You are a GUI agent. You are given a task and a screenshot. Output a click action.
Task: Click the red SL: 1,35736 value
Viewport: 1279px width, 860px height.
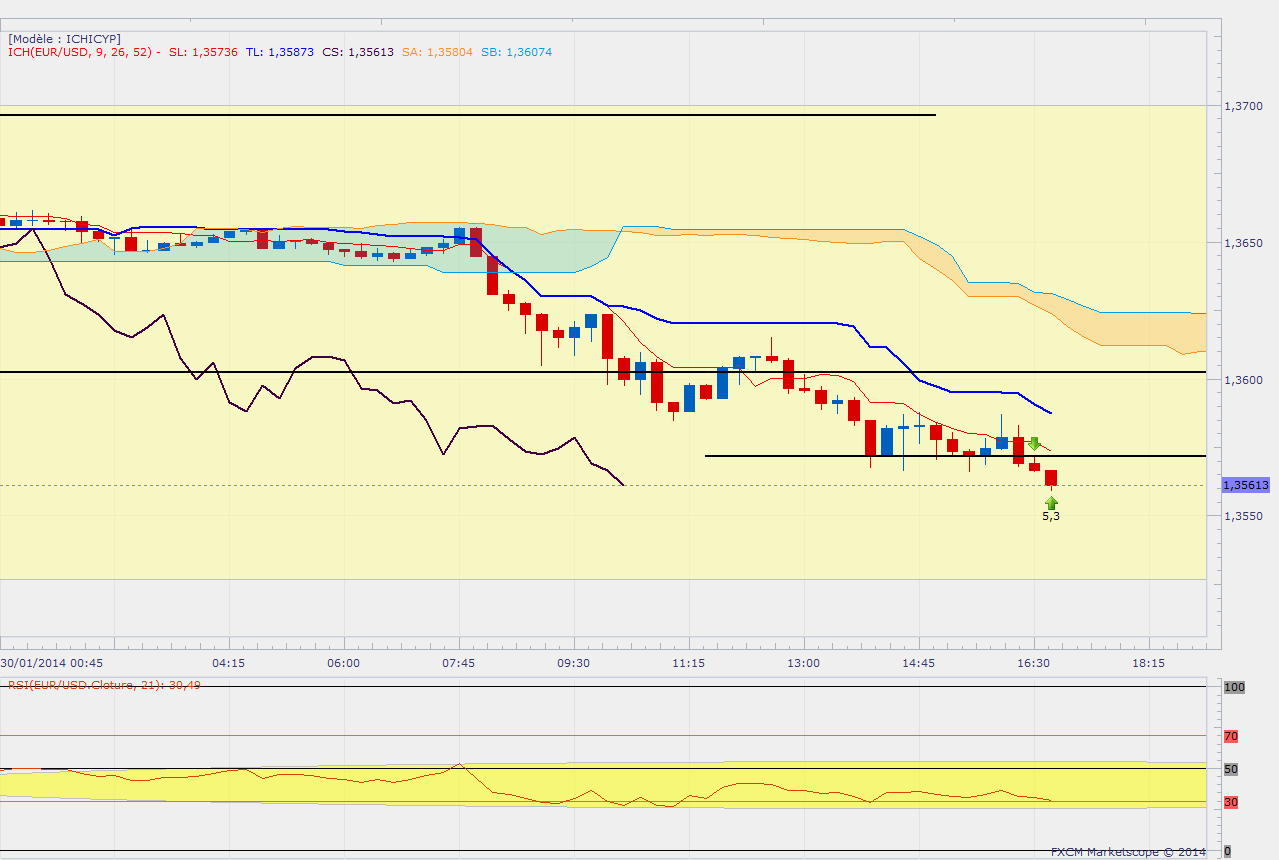click(203, 52)
